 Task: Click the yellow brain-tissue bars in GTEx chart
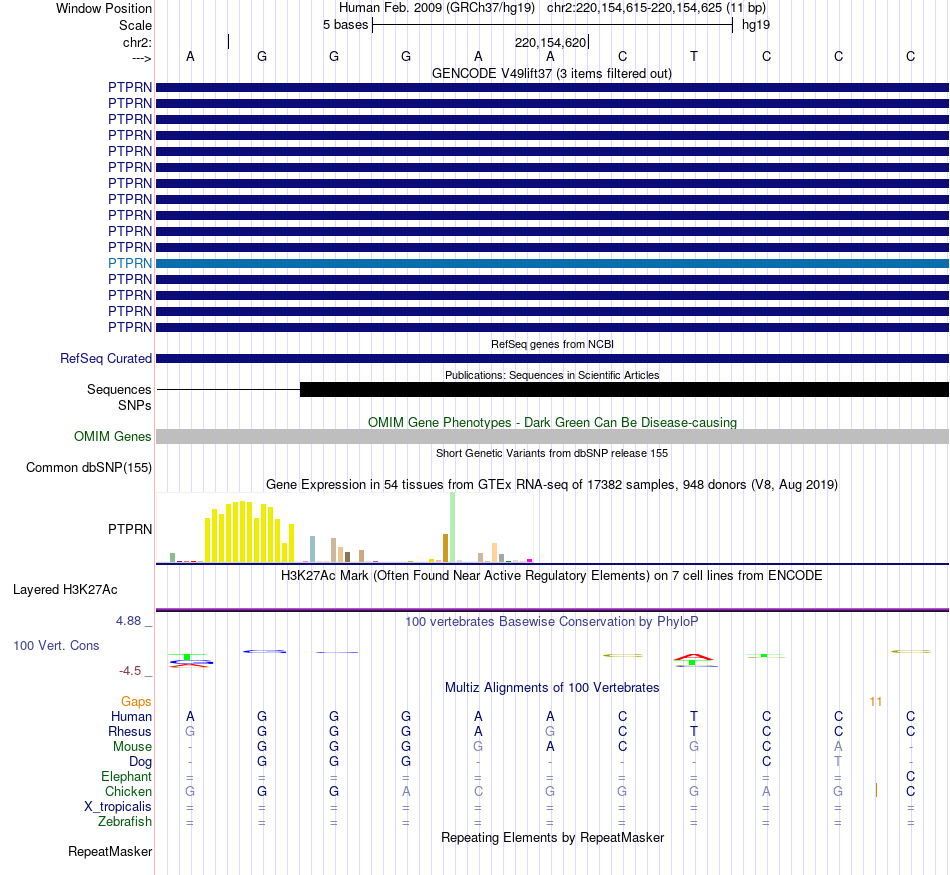pos(250,532)
